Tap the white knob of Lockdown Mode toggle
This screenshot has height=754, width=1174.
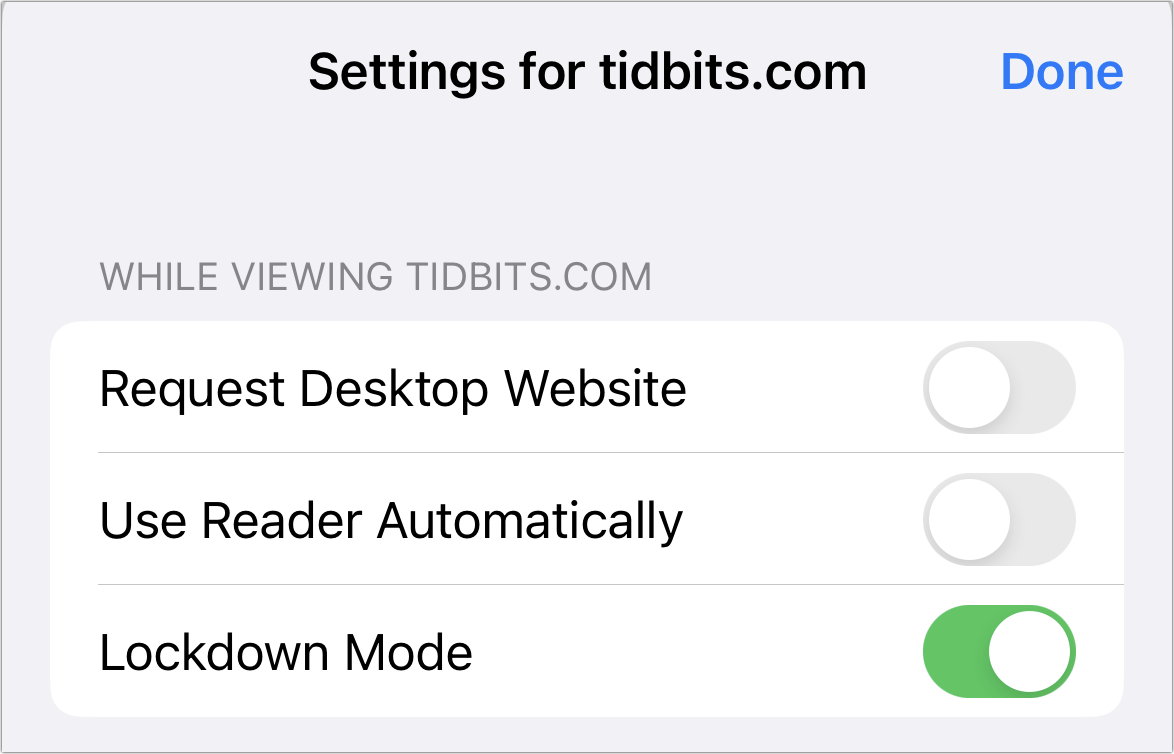pos(1029,651)
